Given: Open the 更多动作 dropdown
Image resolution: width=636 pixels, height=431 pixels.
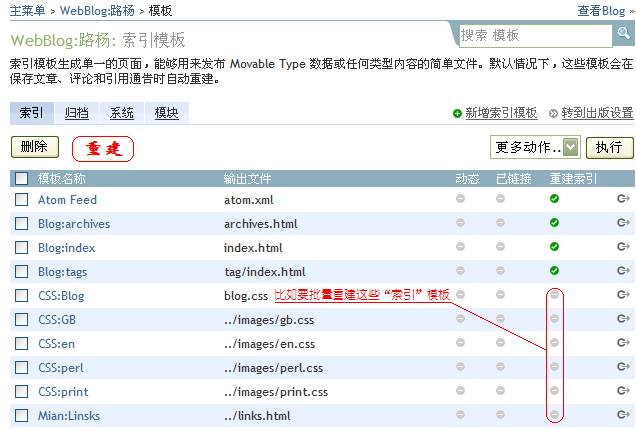Looking at the screenshot, I should [x=535, y=147].
